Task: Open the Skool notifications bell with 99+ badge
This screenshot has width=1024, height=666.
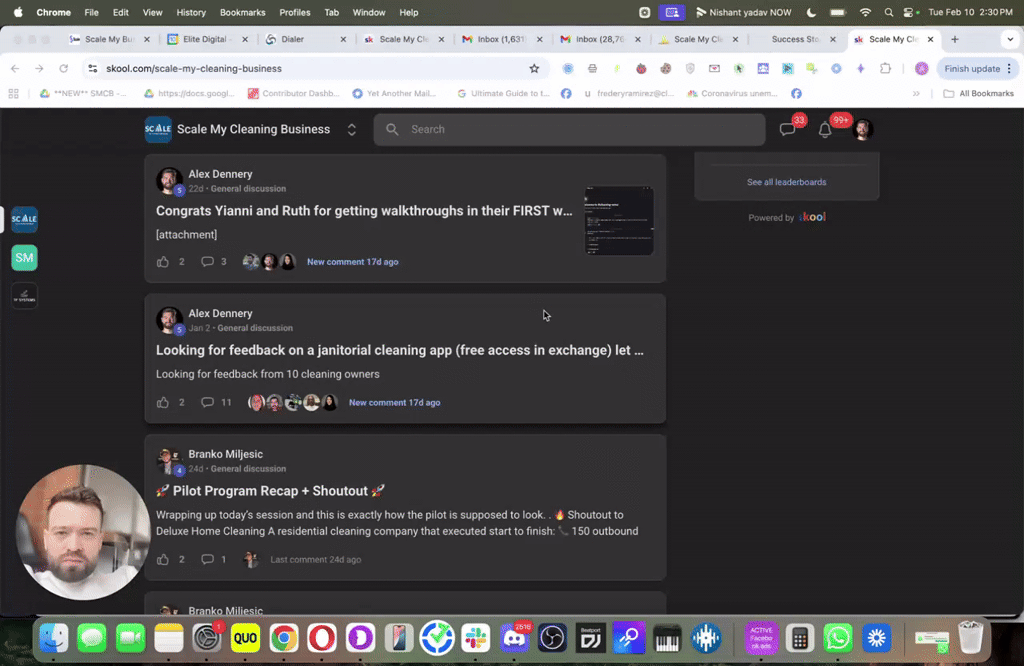Action: coord(826,129)
